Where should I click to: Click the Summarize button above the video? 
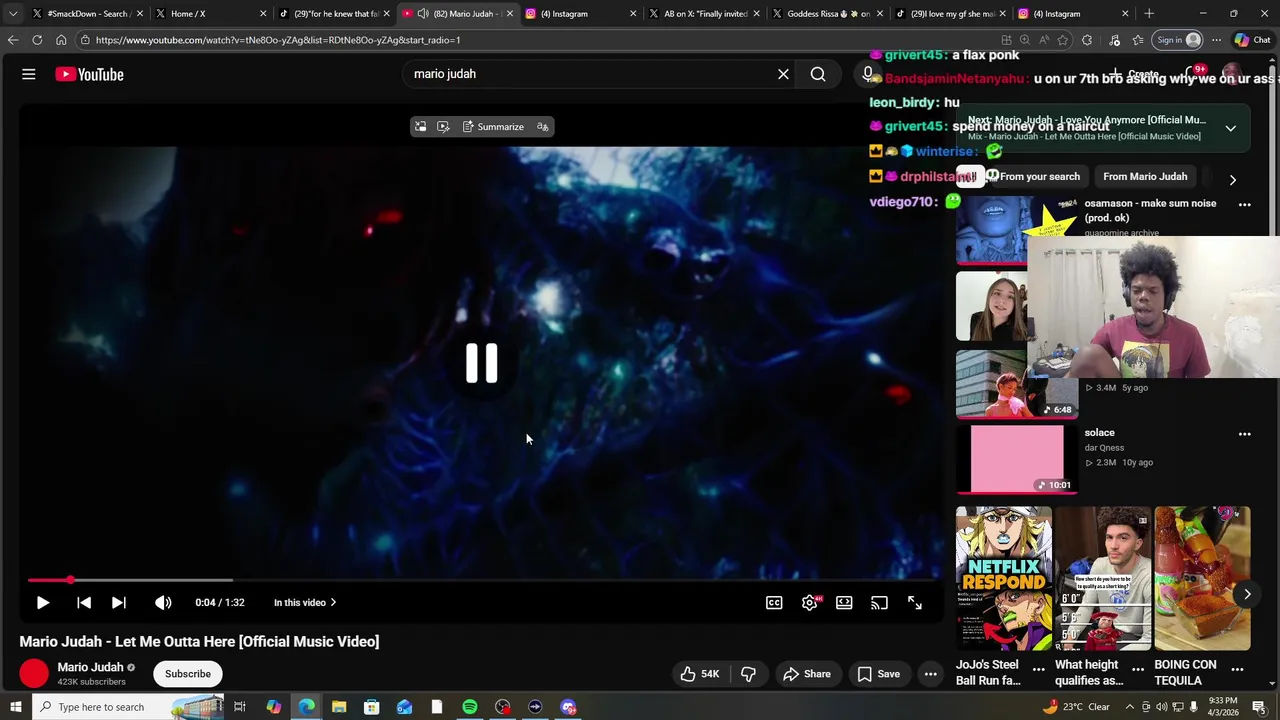pos(493,127)
